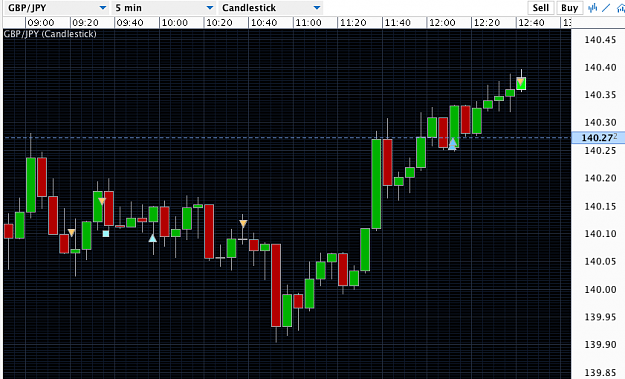The height and width of the screenshot is (379, 625).
Task: Click the GBP/JPY (Candlestick) chart title
Action: click(x=50, y=34)
